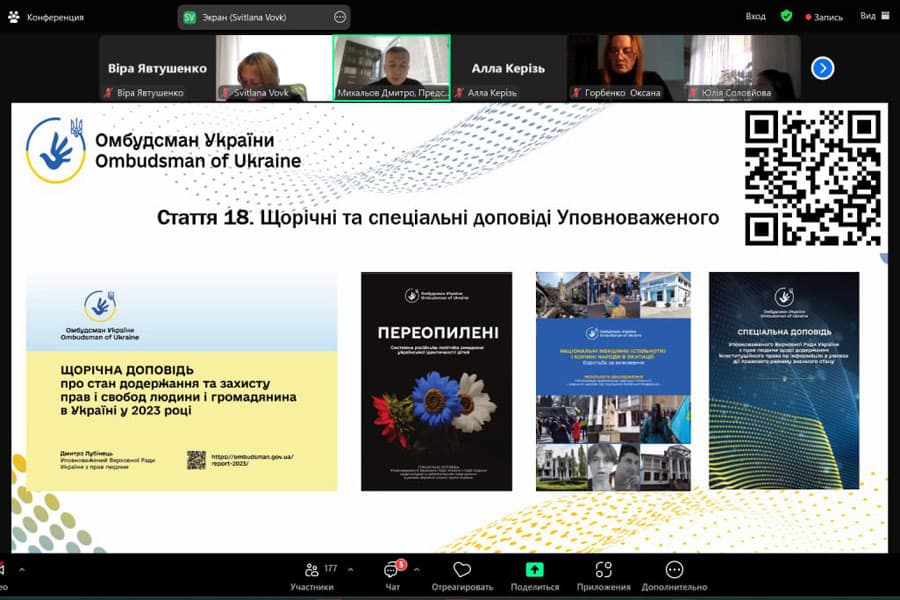Select Віра Явтушенко participant tile

tap(157, 68)
